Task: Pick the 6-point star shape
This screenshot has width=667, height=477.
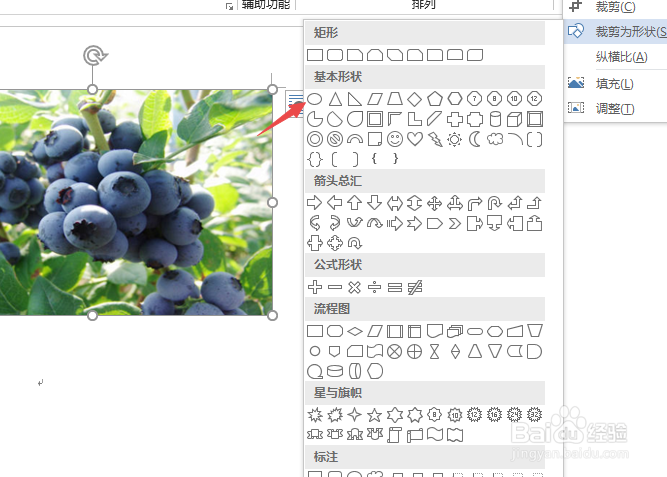Action: point(395,414)
